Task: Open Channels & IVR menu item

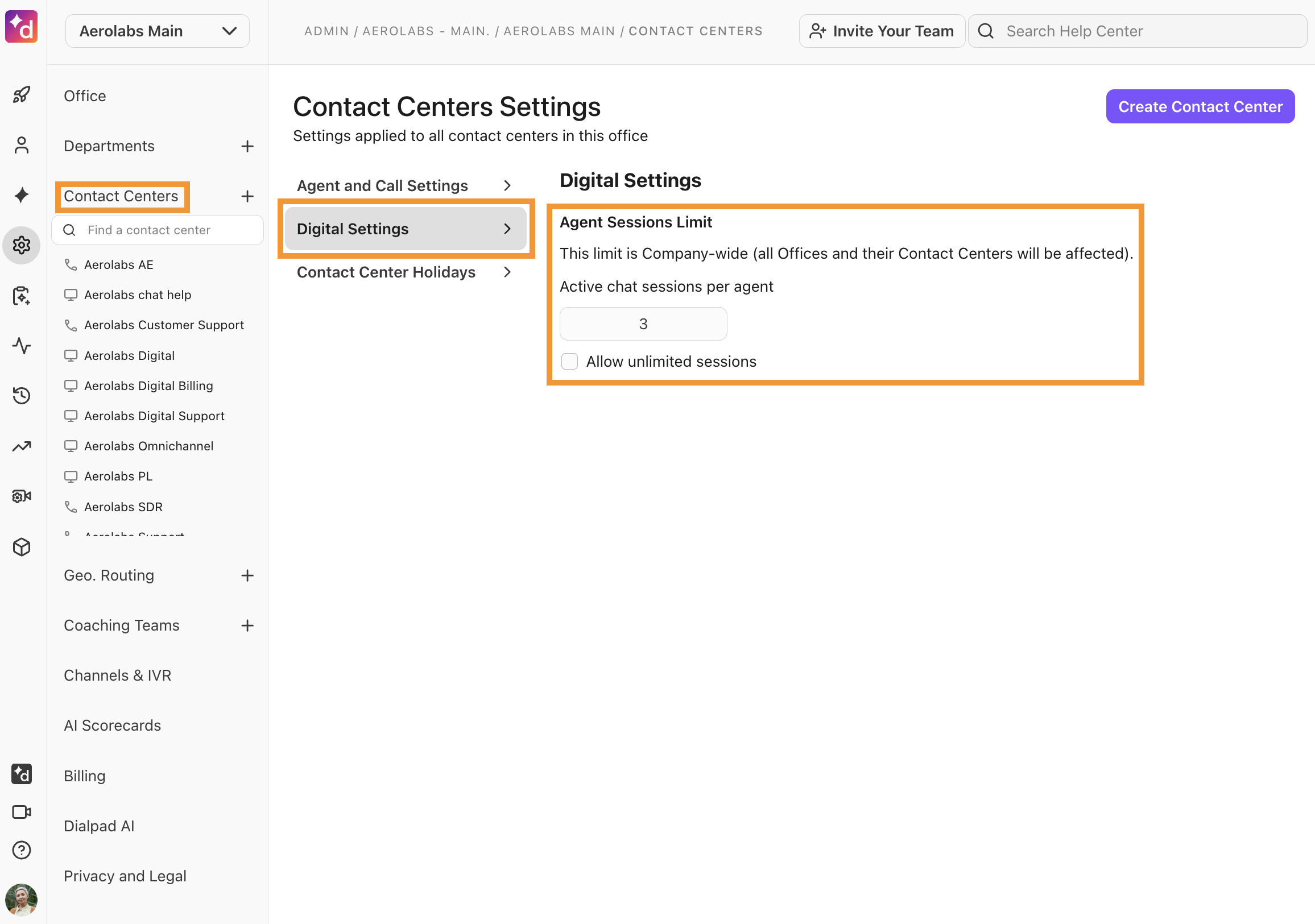Action: (117, 676)
